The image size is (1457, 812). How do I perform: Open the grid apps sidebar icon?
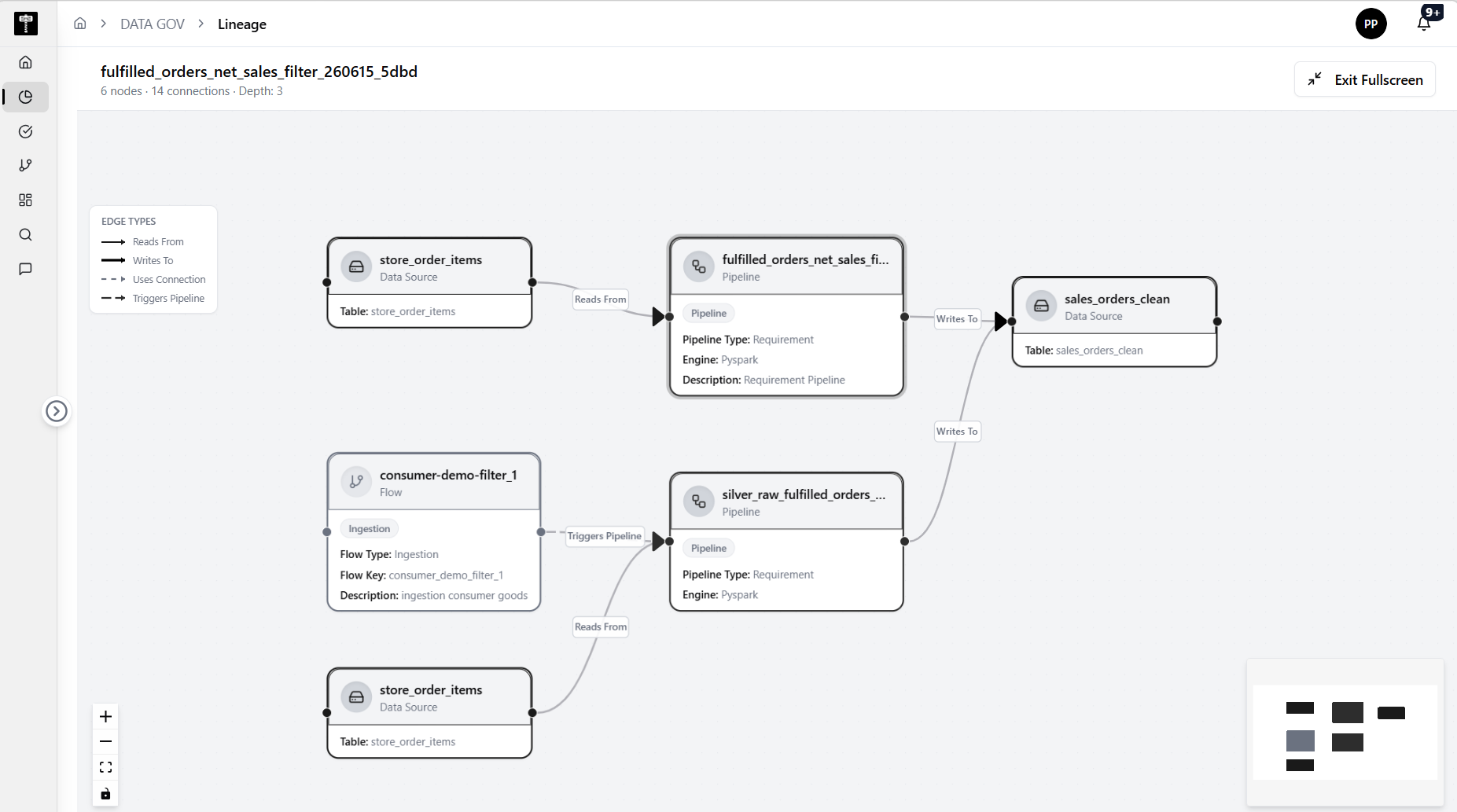coord(25,200)
